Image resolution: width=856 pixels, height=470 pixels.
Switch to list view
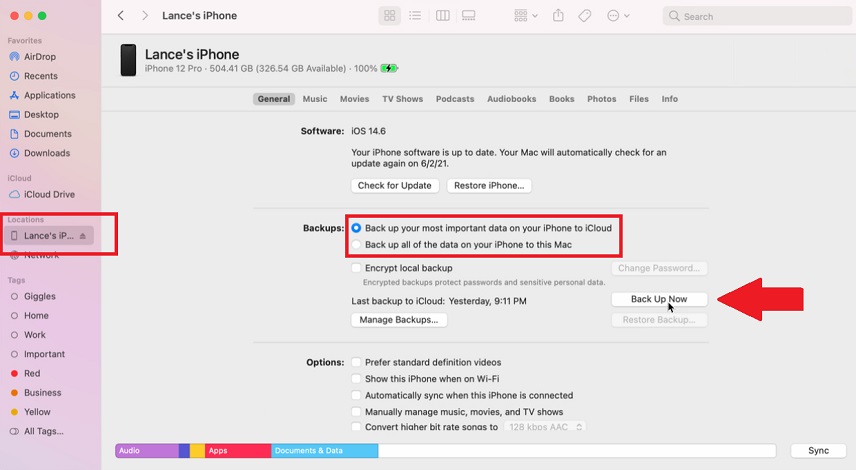(x=415, y=16)
